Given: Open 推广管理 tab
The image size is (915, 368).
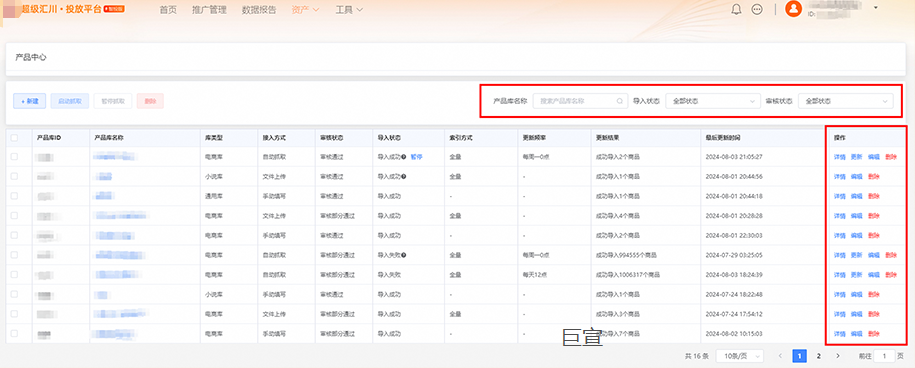Looking at the screenshot, I should coord(209,10).
